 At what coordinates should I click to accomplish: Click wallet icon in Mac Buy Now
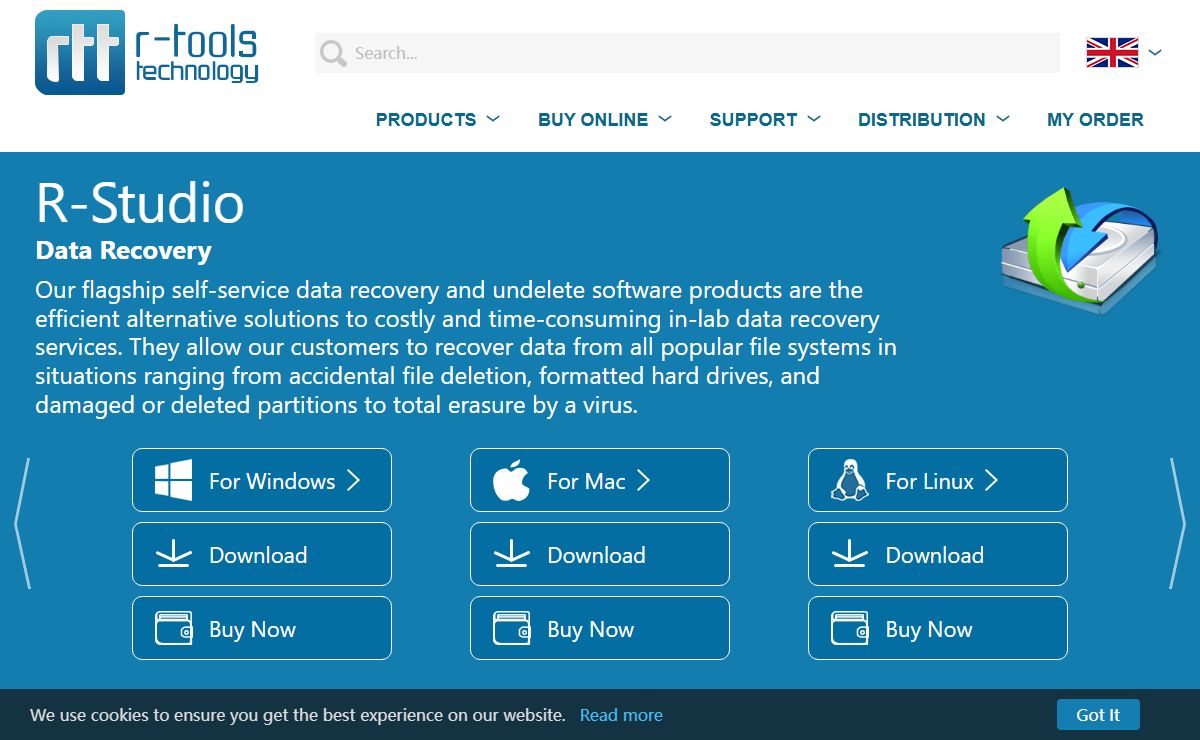coord(512,629)
